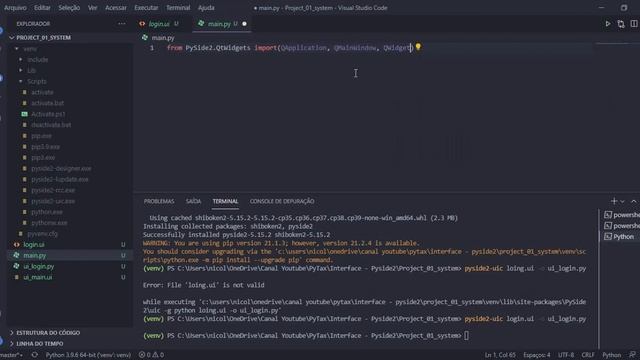Open login.ui from the explorer tree
Screen dimensions: 640x360
33,245
